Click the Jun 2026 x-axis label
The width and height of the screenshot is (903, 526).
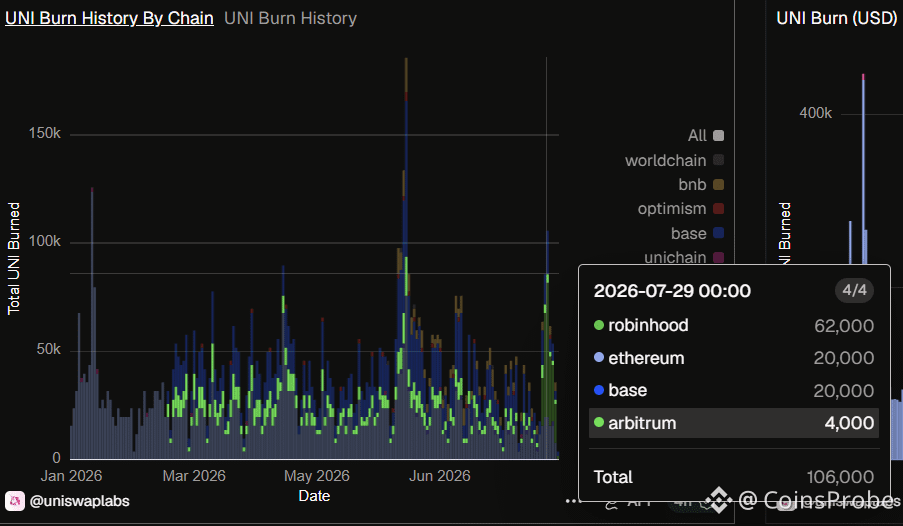[x=439, y=476]
